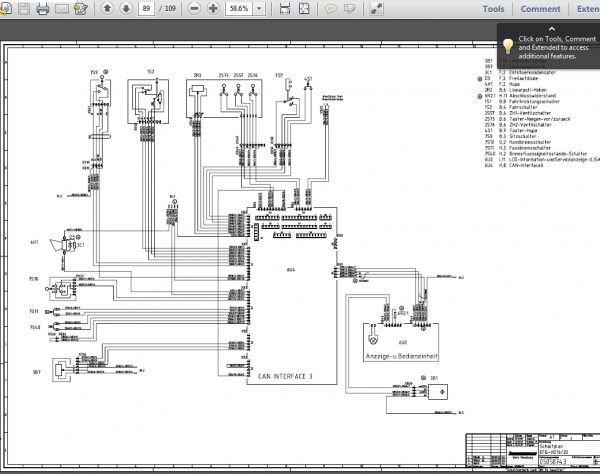Screen dimensions: 600x474
Task: Click legend entry 'Handbremsschalter'
Action: 530,142
